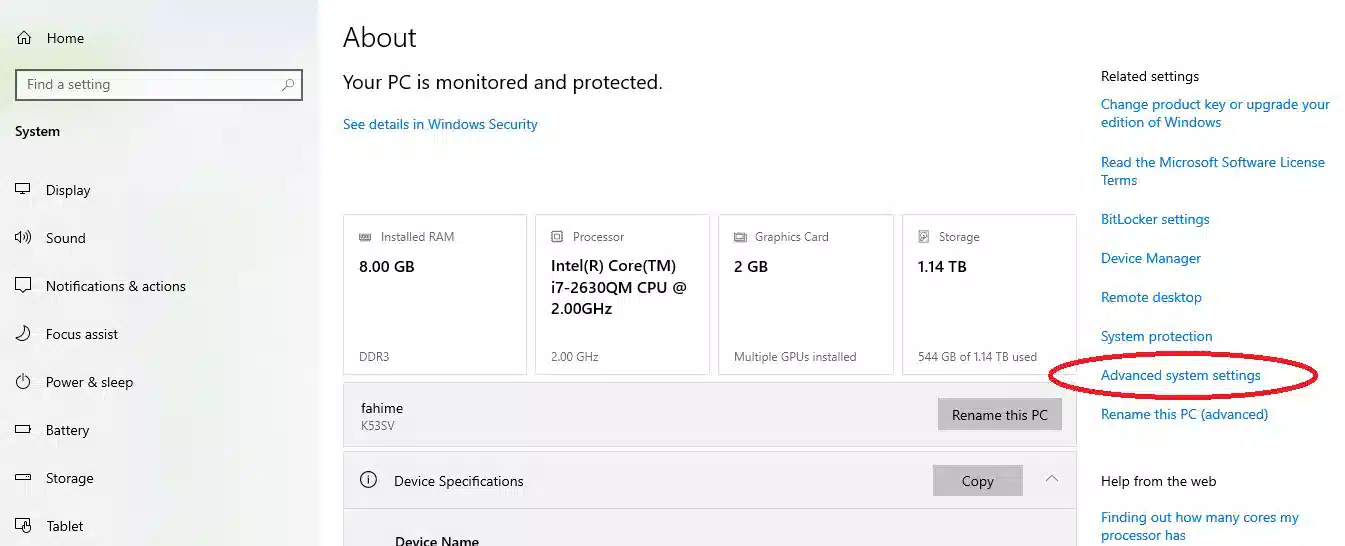Click the Power & sleep icon
The image size is (1345, 546).
click(24, 382)
